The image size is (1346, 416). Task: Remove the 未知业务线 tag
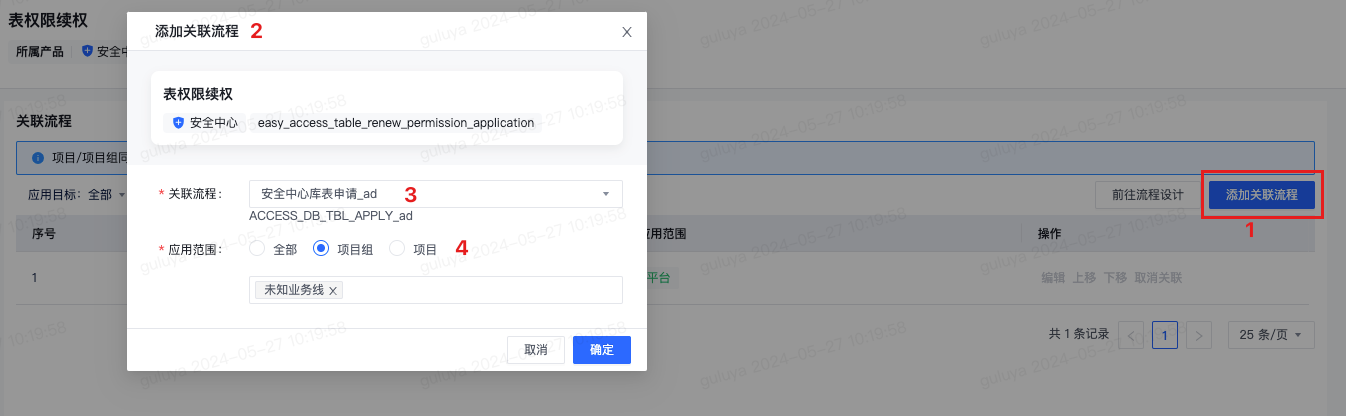pyautogui.click(x=333, y=290)
